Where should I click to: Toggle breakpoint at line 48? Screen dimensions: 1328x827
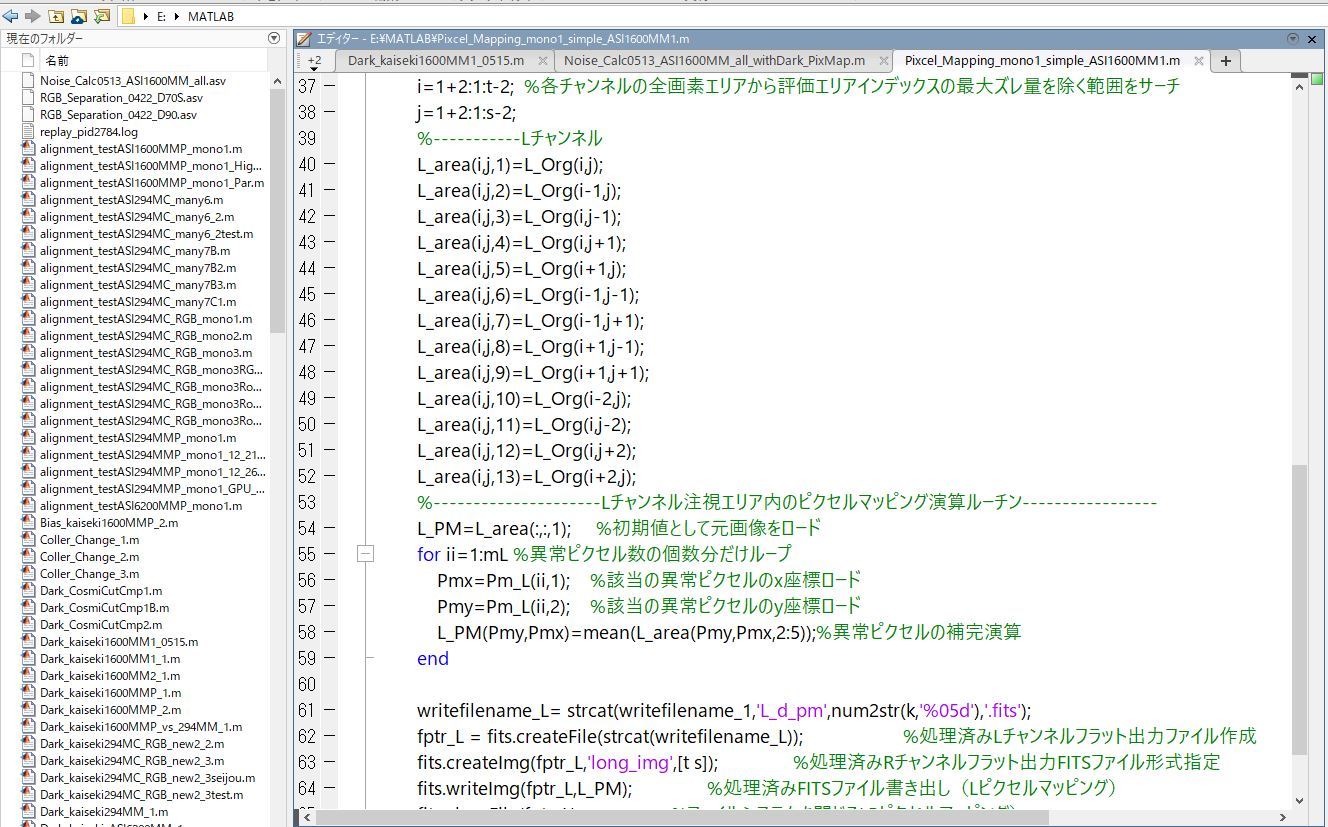click(x=330, y=373)
